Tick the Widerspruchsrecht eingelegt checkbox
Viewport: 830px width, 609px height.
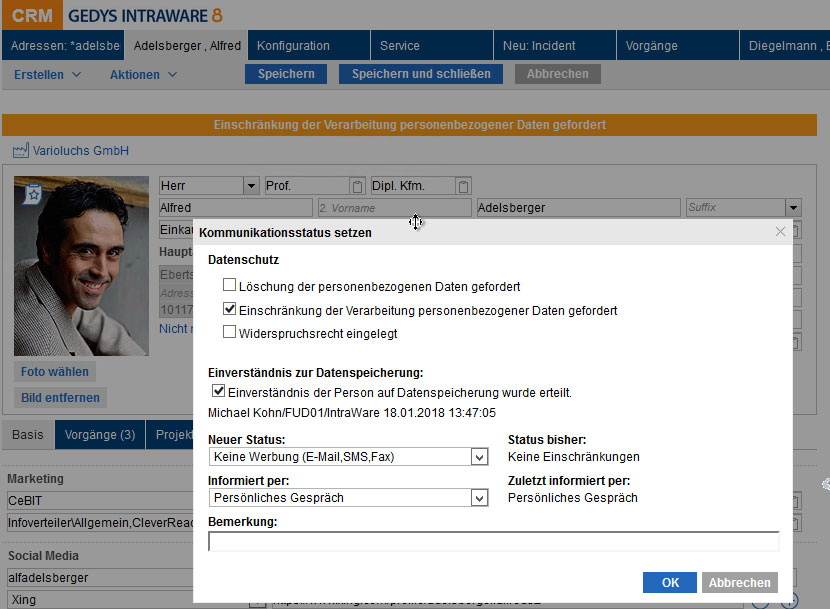click(x=230, y=332)
